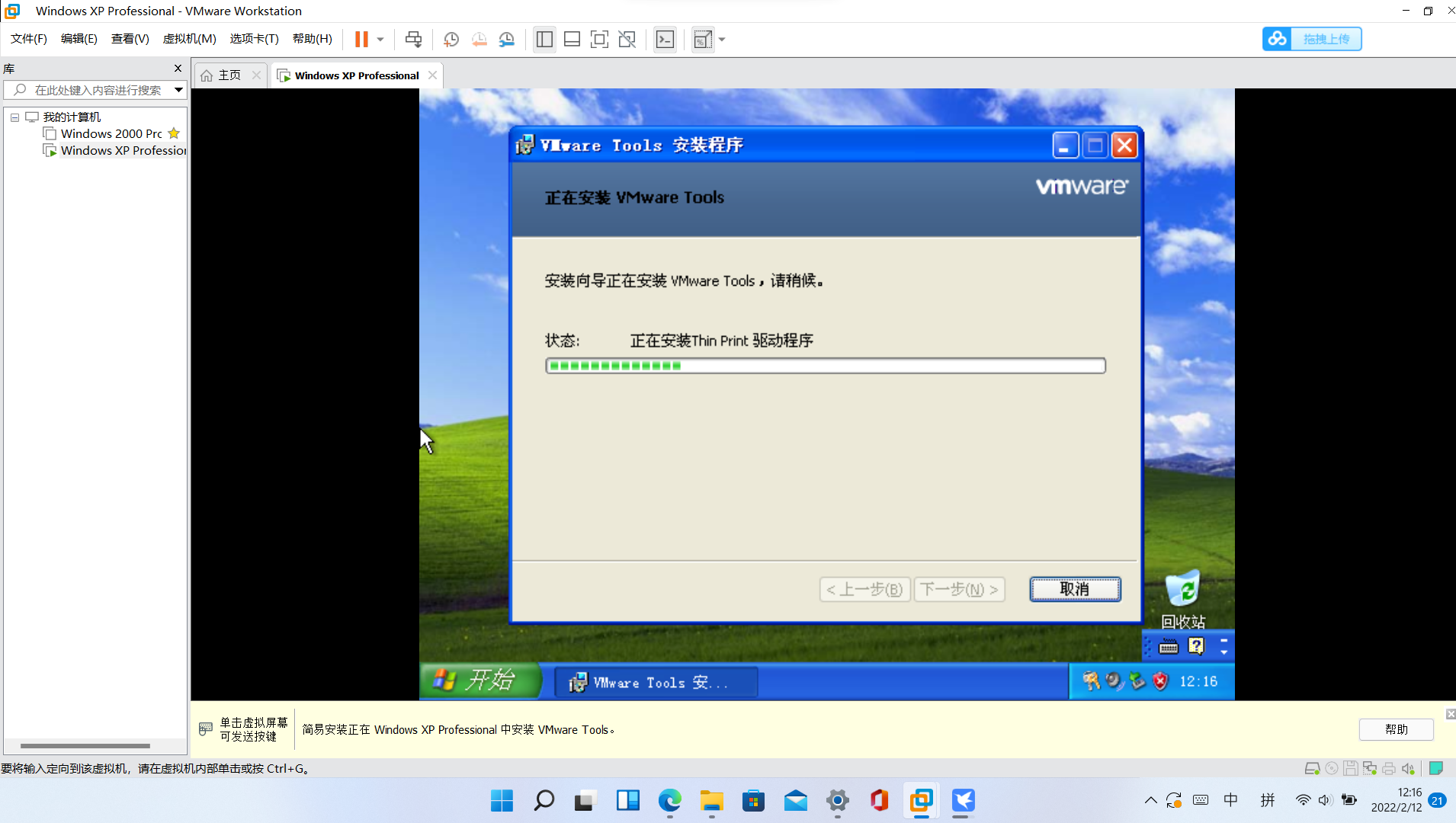Screen dimensions: 1456x823
Task: Open the Windows 11 Start menu
Action: (x=502, y=800)
